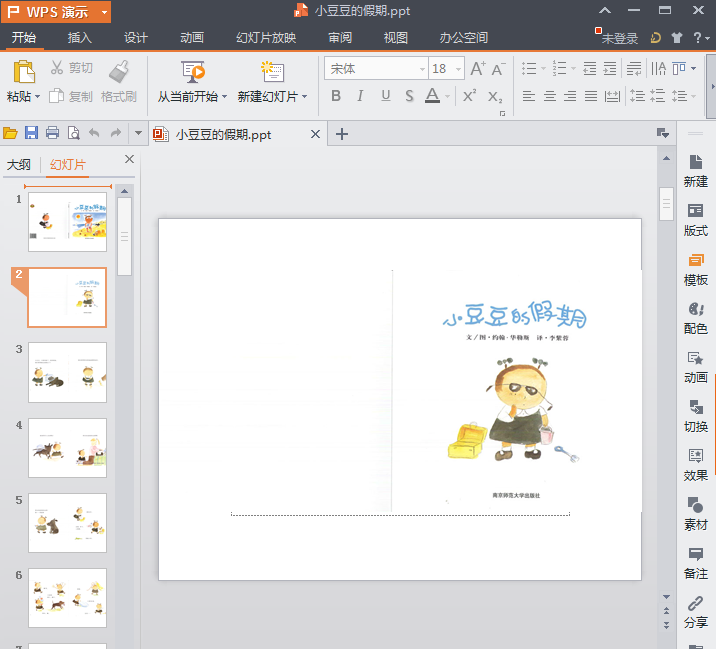Decrease font size with A- icon
716x649 pixels.
(499, 69)
